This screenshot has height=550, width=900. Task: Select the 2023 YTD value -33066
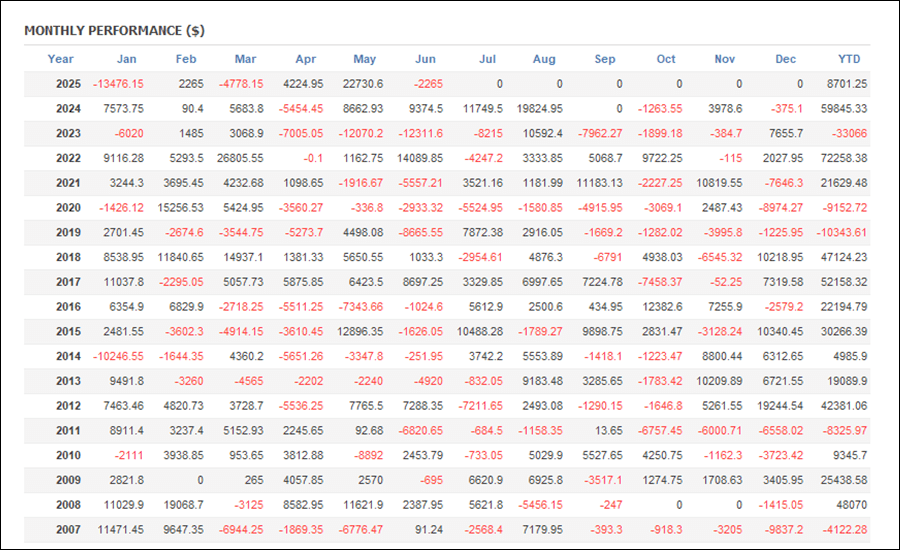pyautogui.click(x=849, y=133)
